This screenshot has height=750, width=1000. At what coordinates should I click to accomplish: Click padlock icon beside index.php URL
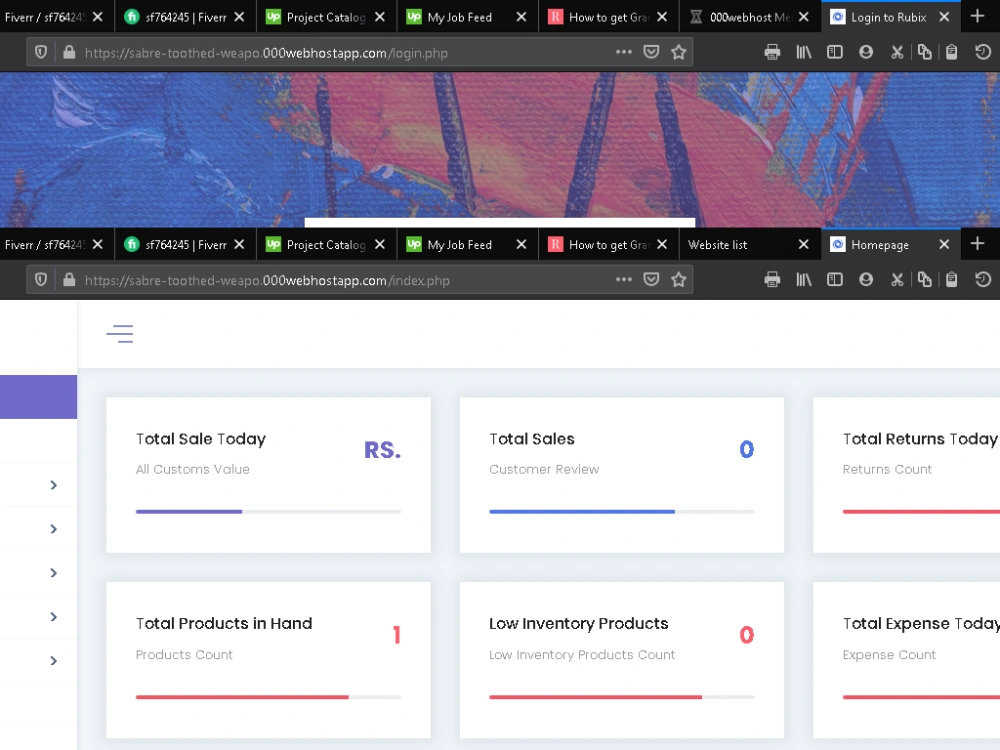69,279
